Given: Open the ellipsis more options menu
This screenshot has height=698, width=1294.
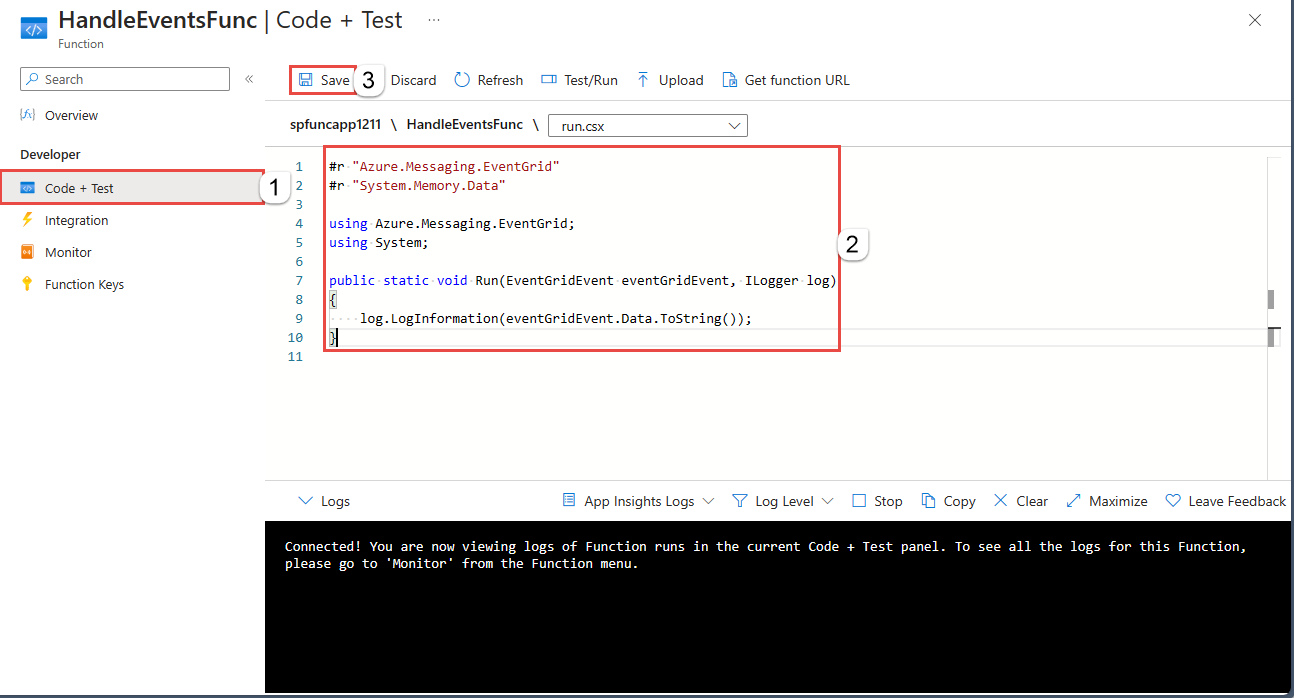Looking at the screenshot, I should click(x=433, y=19).
